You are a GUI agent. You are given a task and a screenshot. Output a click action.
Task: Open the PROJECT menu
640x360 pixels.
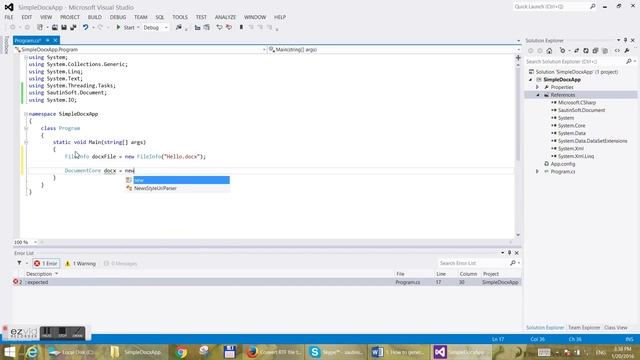pos(70,17)
